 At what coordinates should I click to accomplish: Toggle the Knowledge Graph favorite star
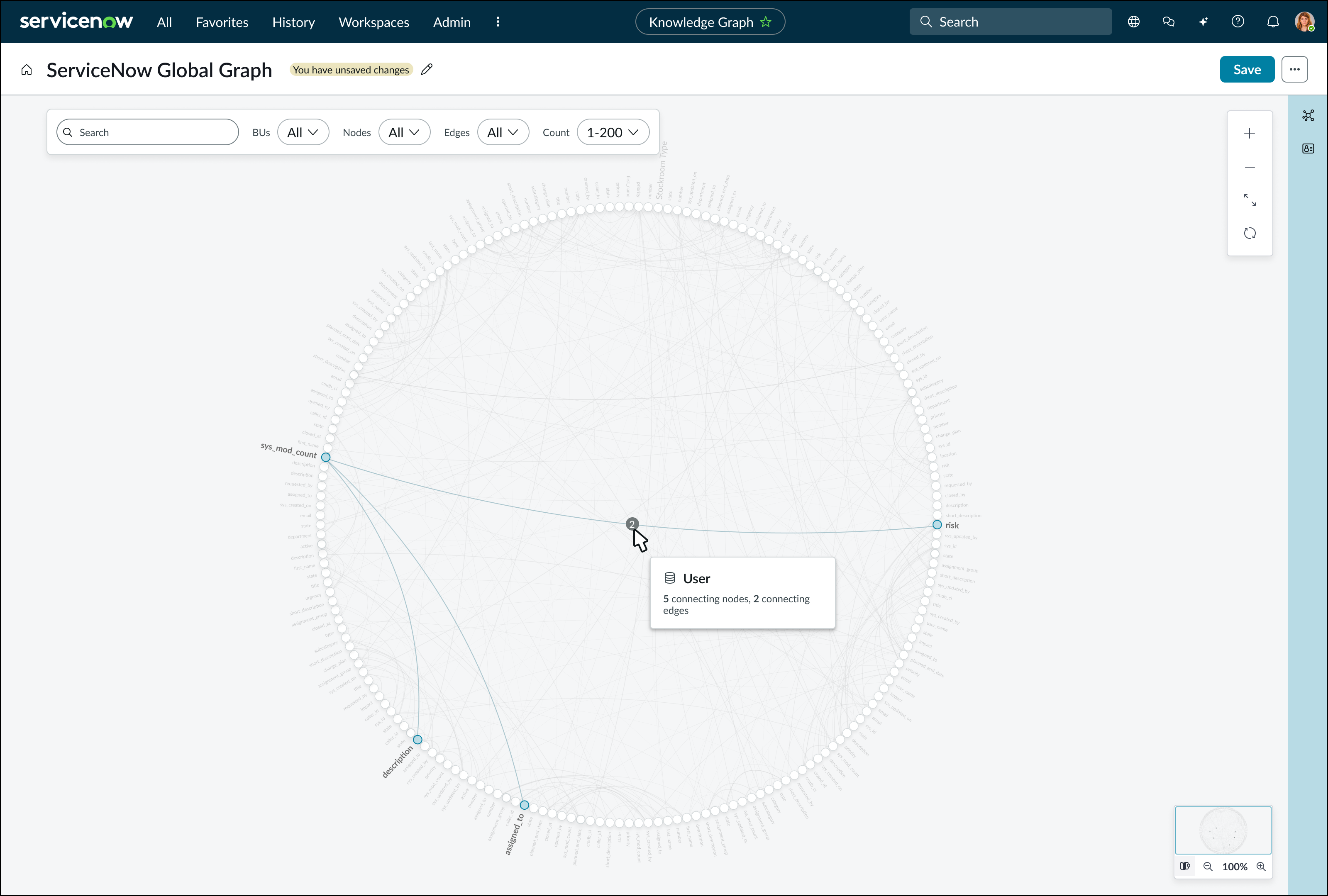click(766, 22)
